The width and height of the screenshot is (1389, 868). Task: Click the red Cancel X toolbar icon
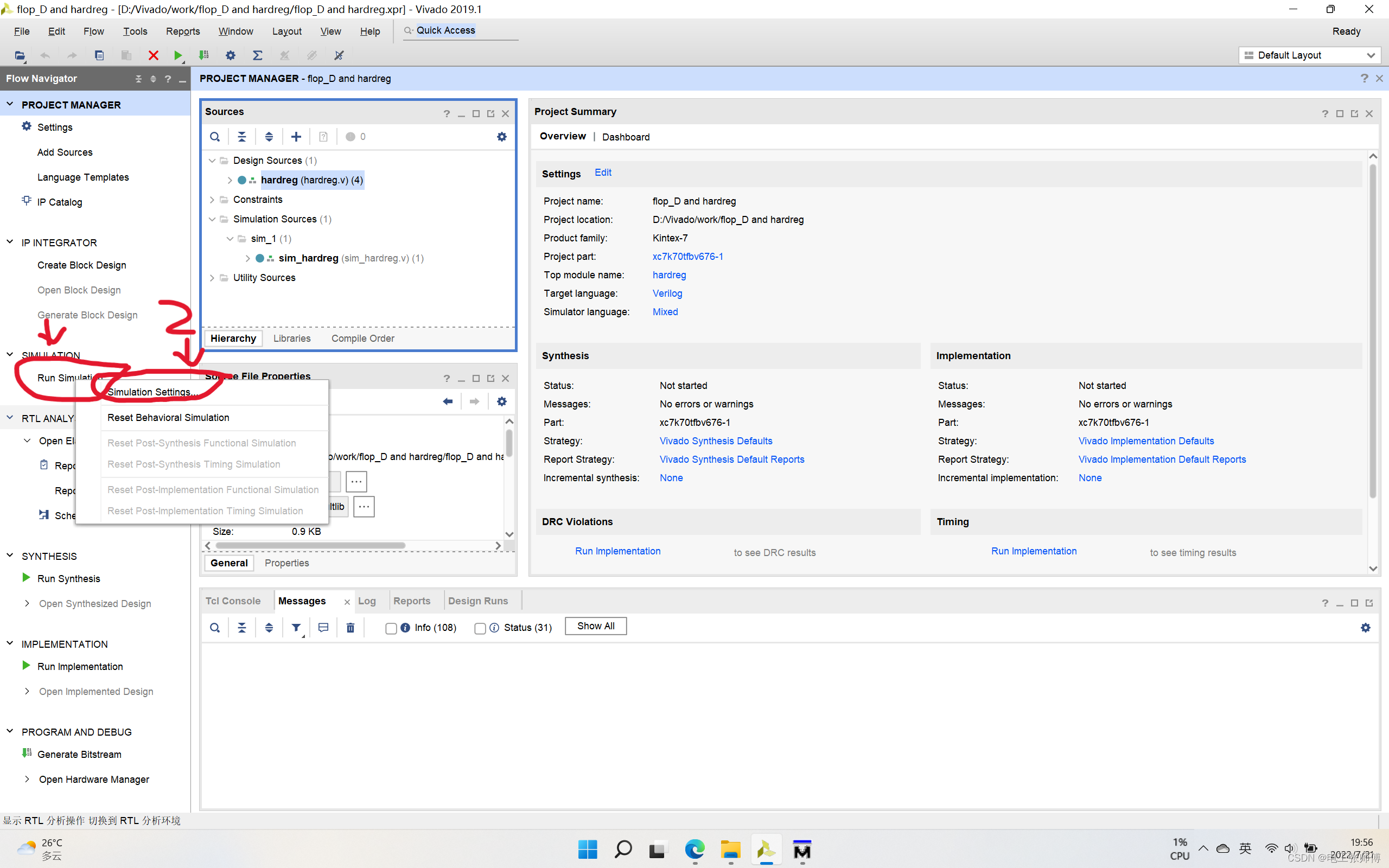coord(153,55)
